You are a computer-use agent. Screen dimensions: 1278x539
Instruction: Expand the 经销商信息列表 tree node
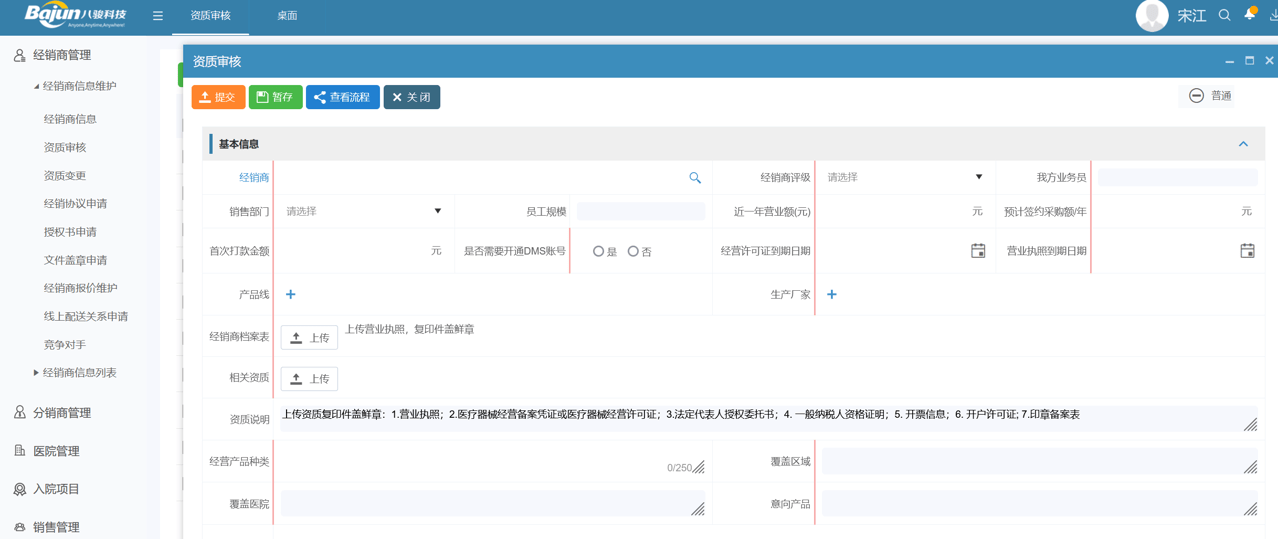click(37, 373)
